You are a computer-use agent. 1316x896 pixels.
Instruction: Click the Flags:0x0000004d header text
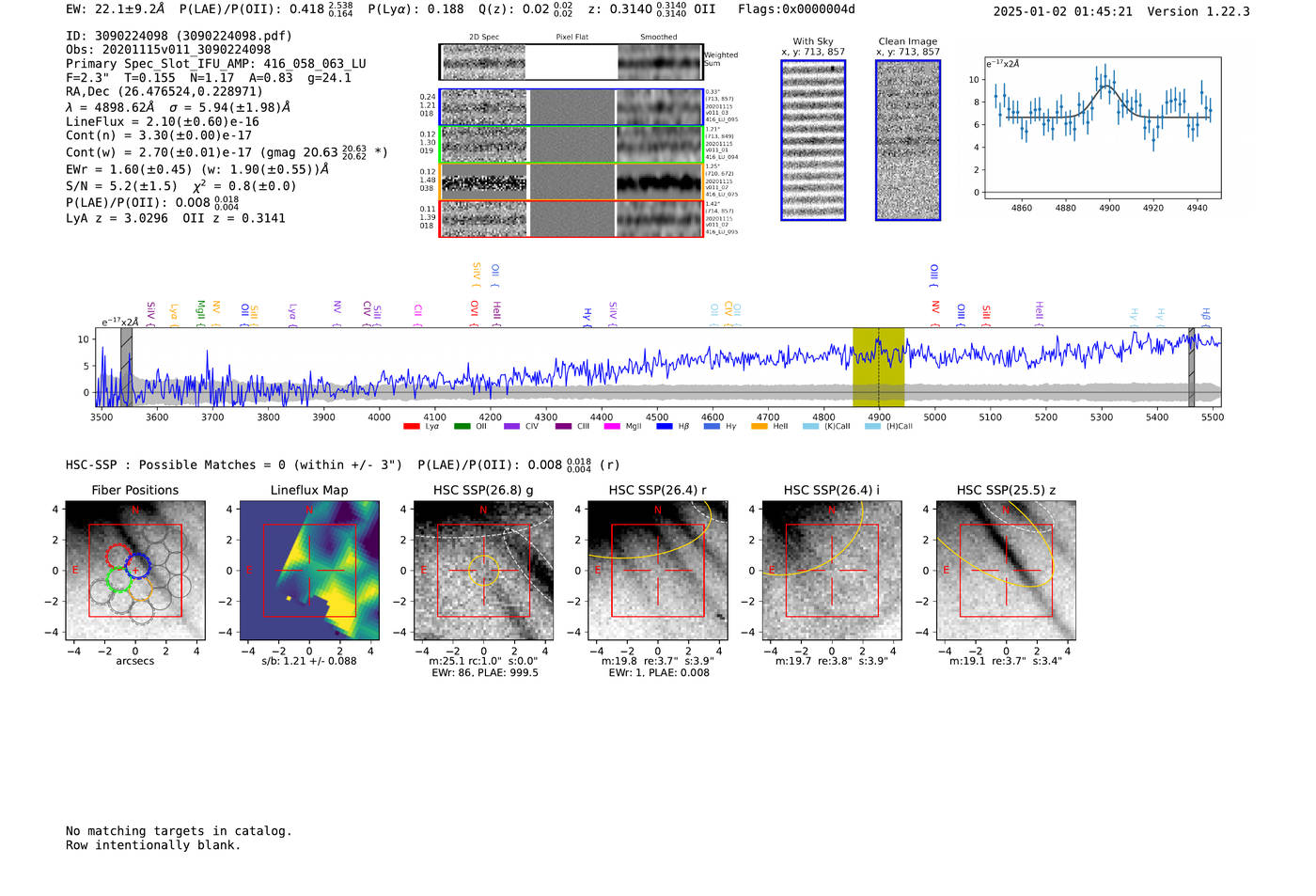click(796, 9)
